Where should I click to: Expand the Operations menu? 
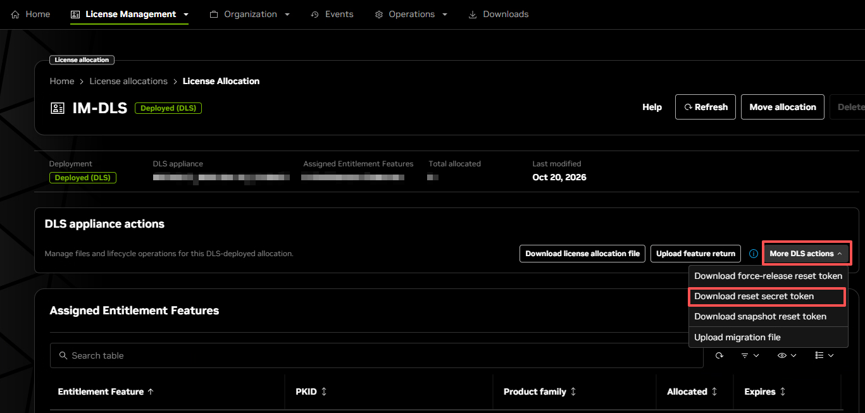point(411,14)
